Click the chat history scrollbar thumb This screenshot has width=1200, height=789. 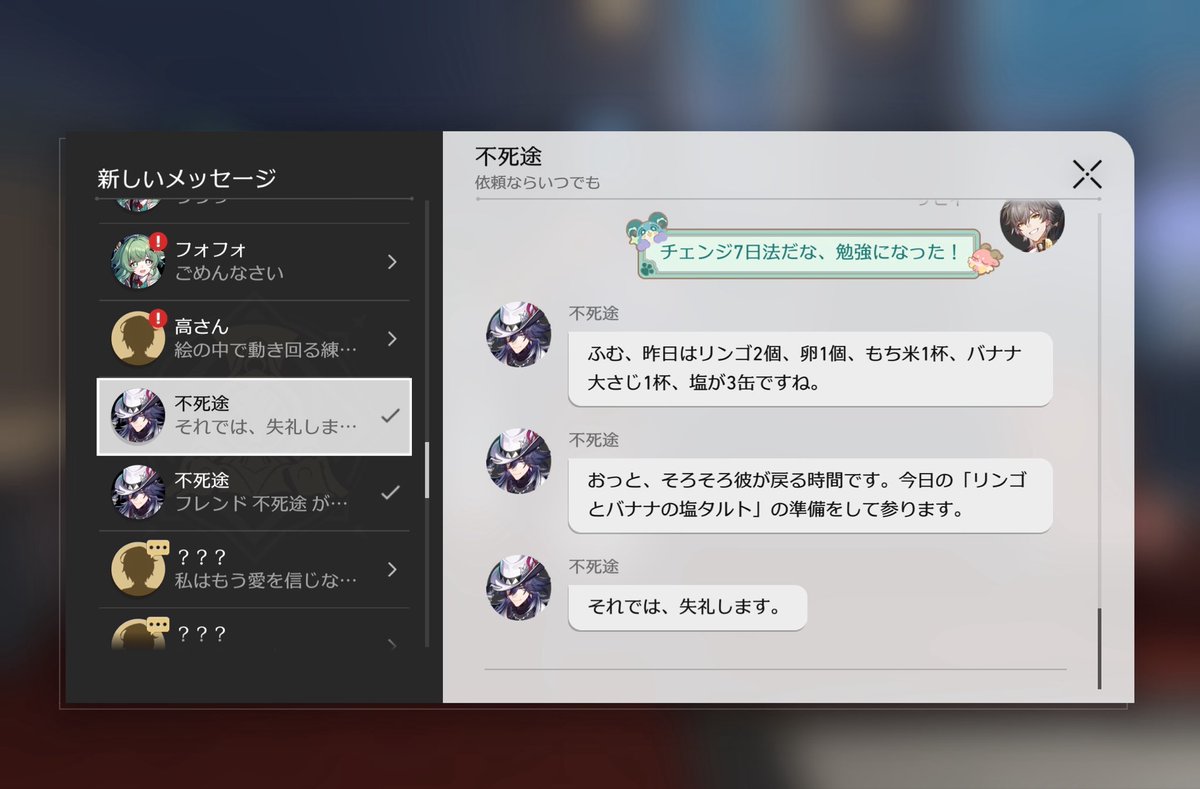tap(1099, 648)
